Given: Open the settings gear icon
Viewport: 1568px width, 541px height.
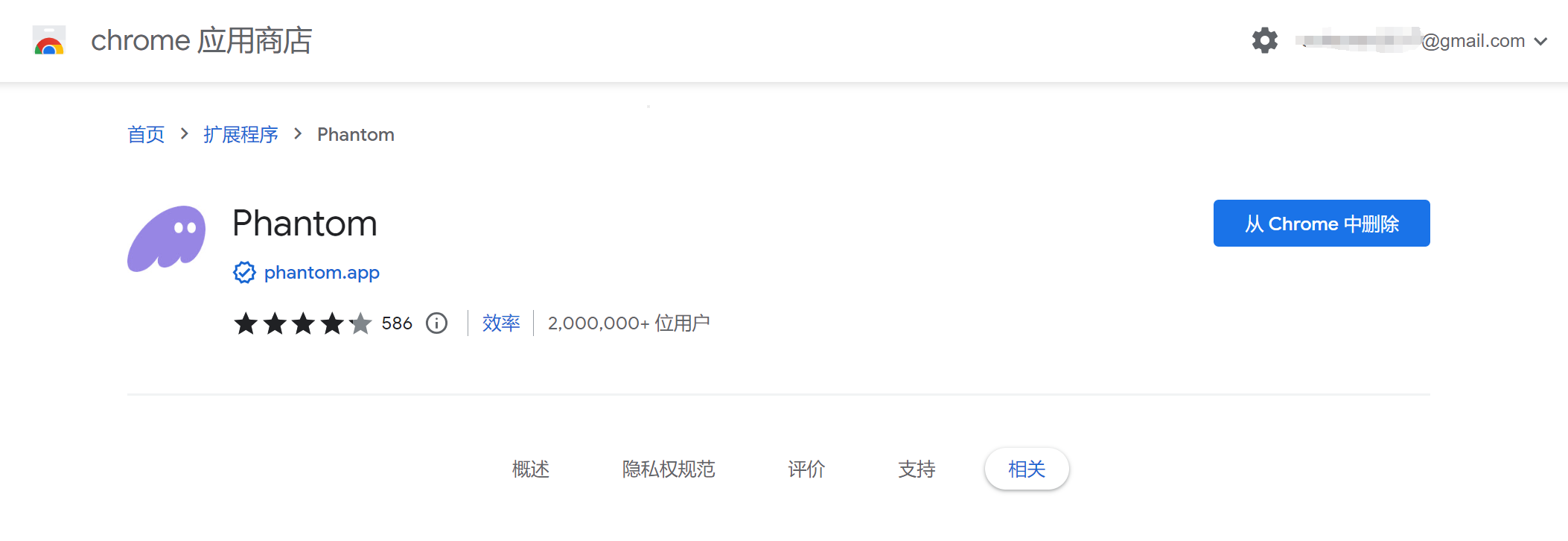Looking at the screenshot, I should click(1264, 40).
